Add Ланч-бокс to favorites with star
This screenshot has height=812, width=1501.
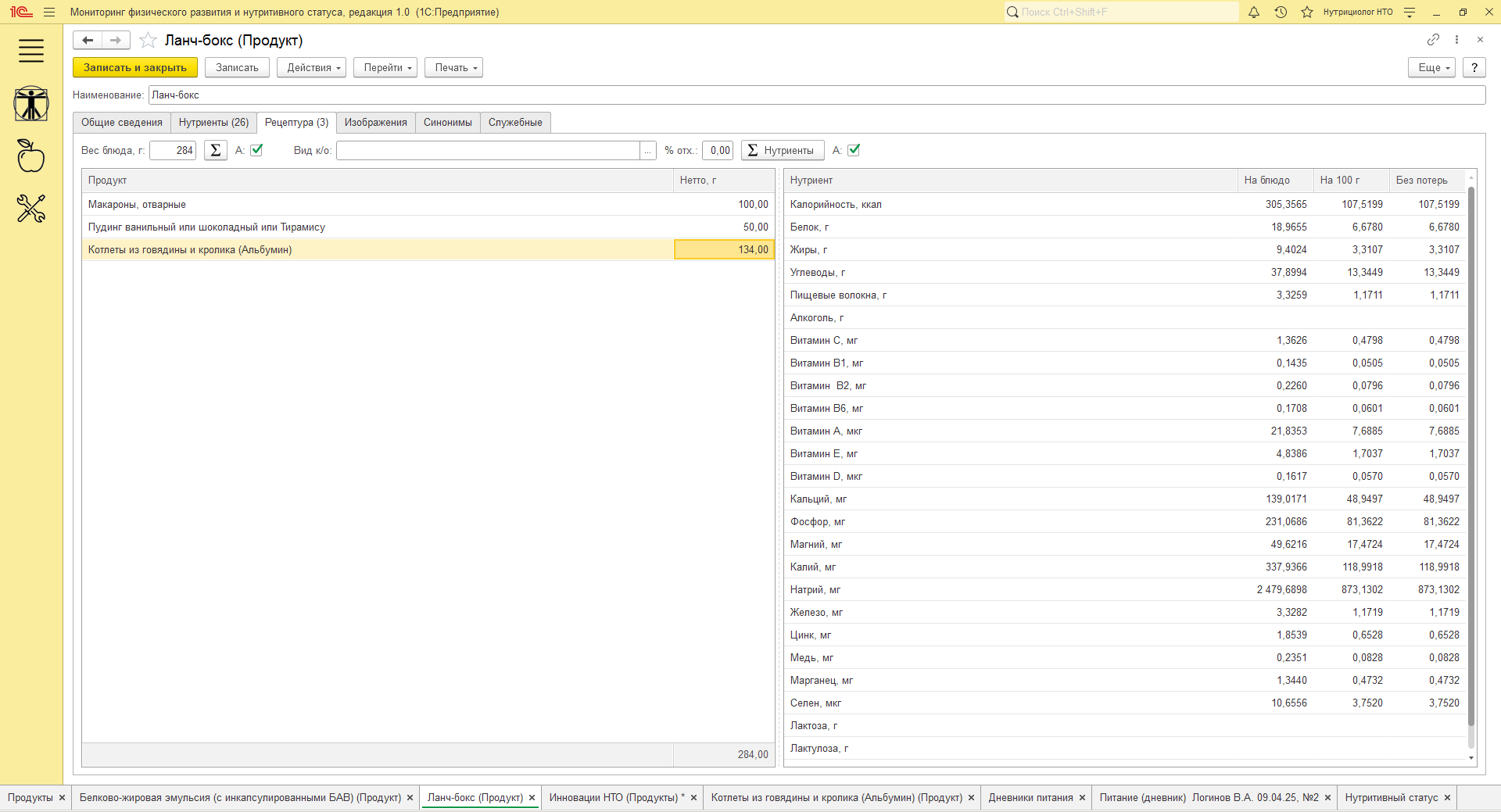tap(148, 41)
